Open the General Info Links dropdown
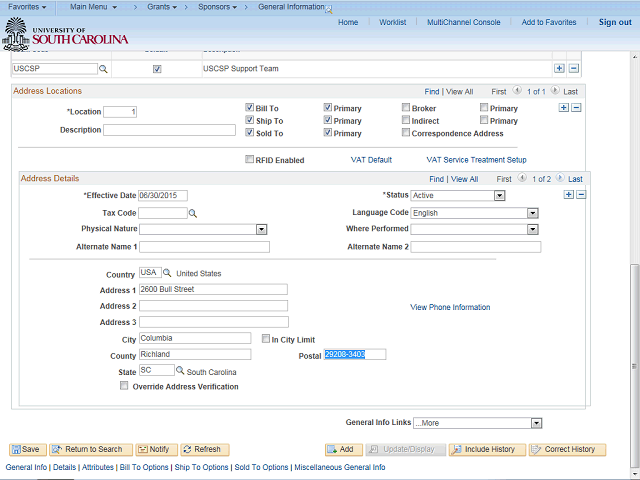Image resolution: width=640 pixels, height=480 pixels. point(535,423)
